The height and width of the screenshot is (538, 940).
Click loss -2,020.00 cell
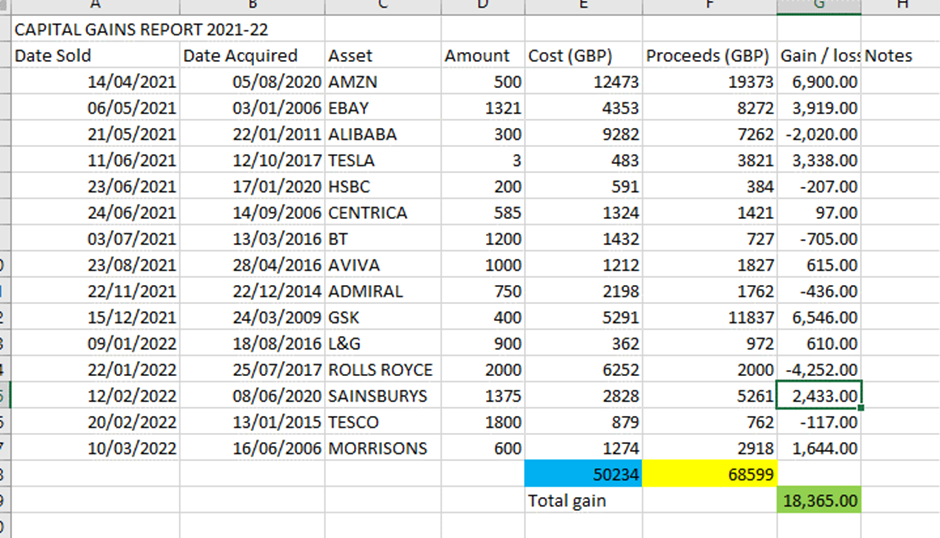819,134
